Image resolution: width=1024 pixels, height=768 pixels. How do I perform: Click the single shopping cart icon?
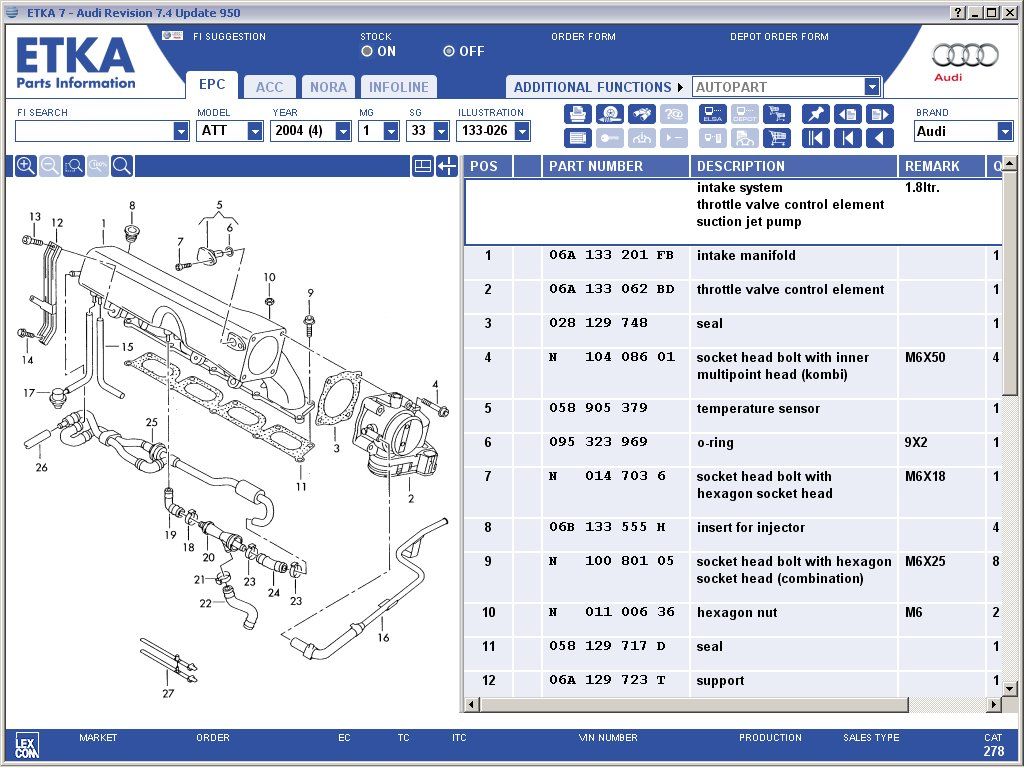[x=776, y=138]
